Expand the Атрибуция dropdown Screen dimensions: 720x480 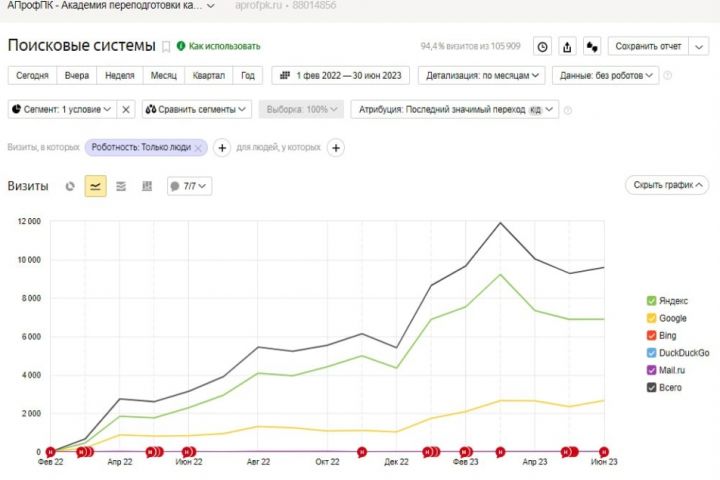(x=454, y=109)
